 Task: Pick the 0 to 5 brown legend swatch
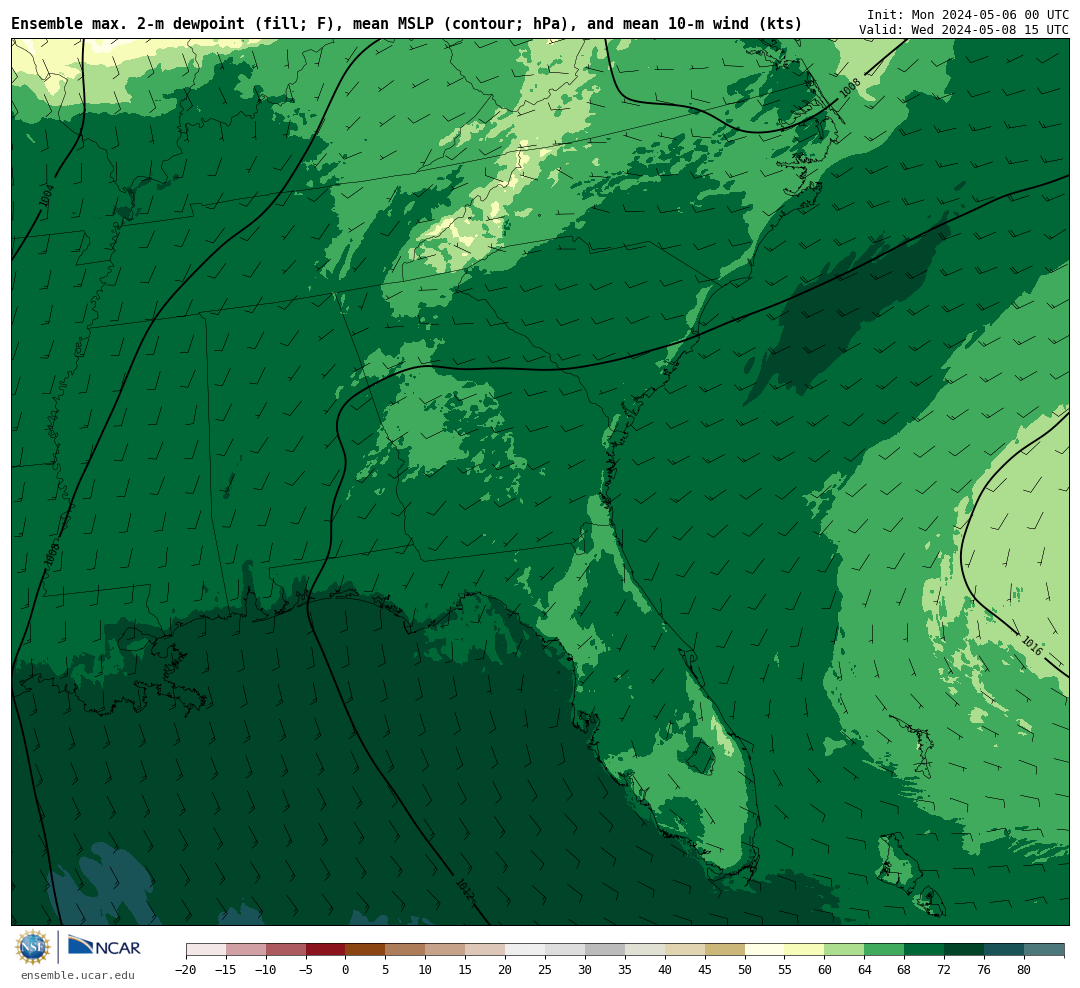tap(366, 950)
